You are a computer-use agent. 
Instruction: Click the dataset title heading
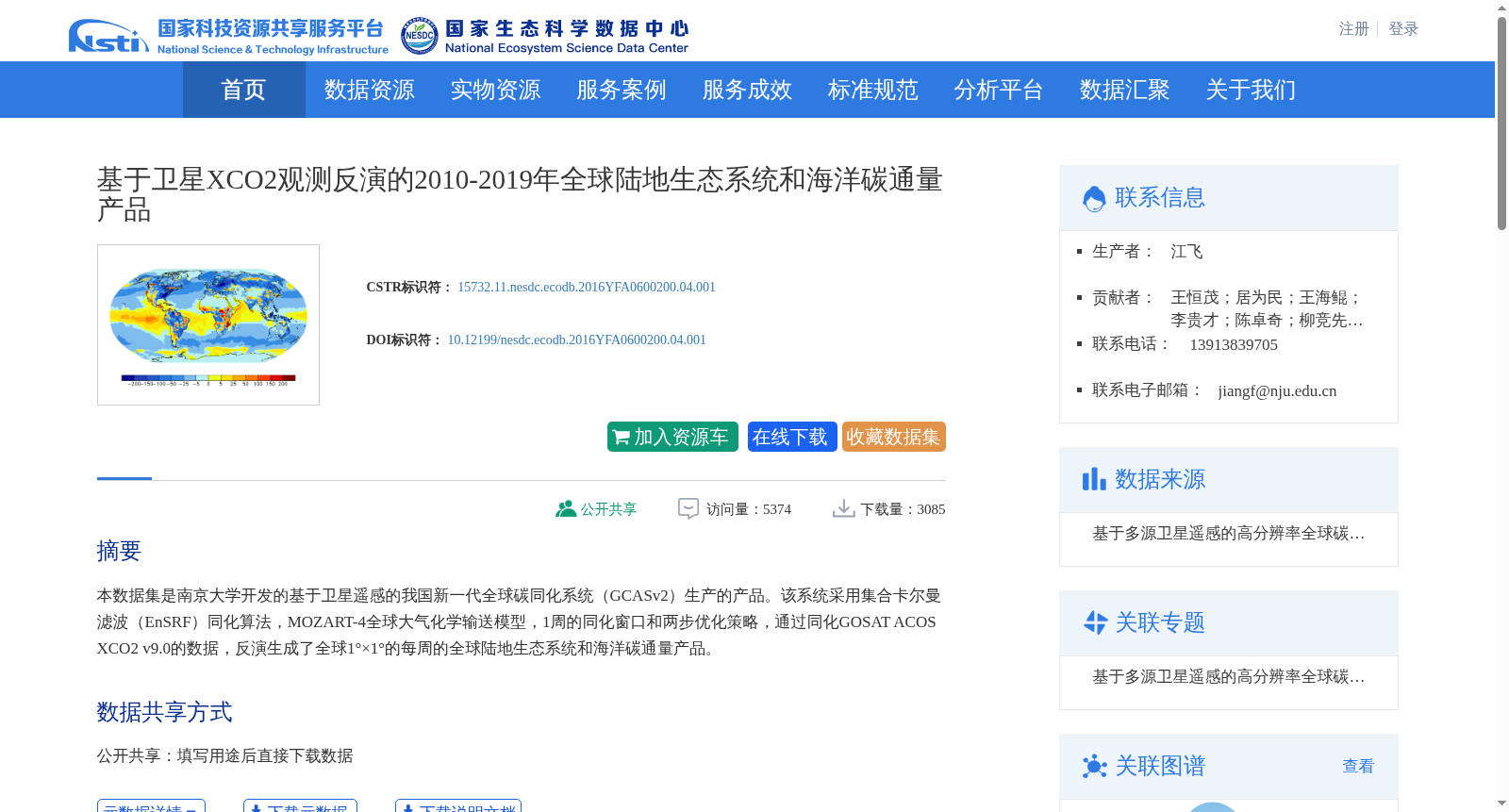(x=520, y=194)
